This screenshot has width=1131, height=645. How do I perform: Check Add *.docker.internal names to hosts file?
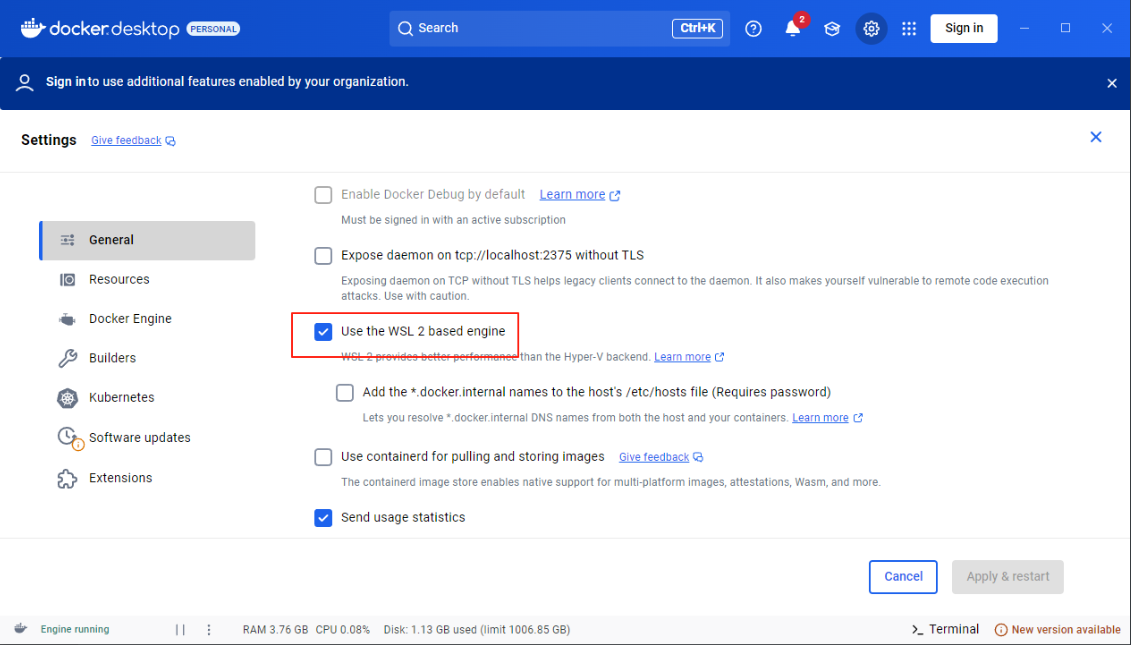point(345,392)
